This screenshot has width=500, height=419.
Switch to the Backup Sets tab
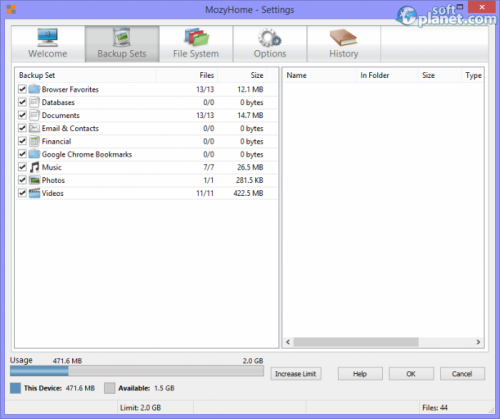click(122, 44)
